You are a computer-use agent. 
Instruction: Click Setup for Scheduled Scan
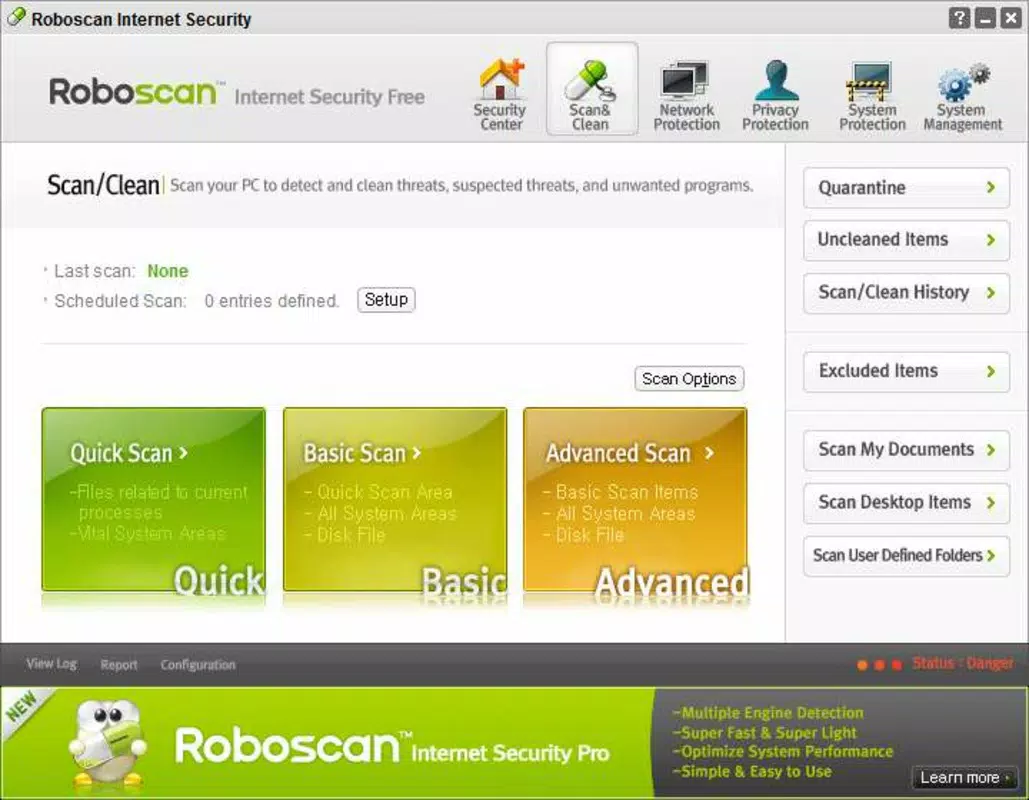(386, 300)
